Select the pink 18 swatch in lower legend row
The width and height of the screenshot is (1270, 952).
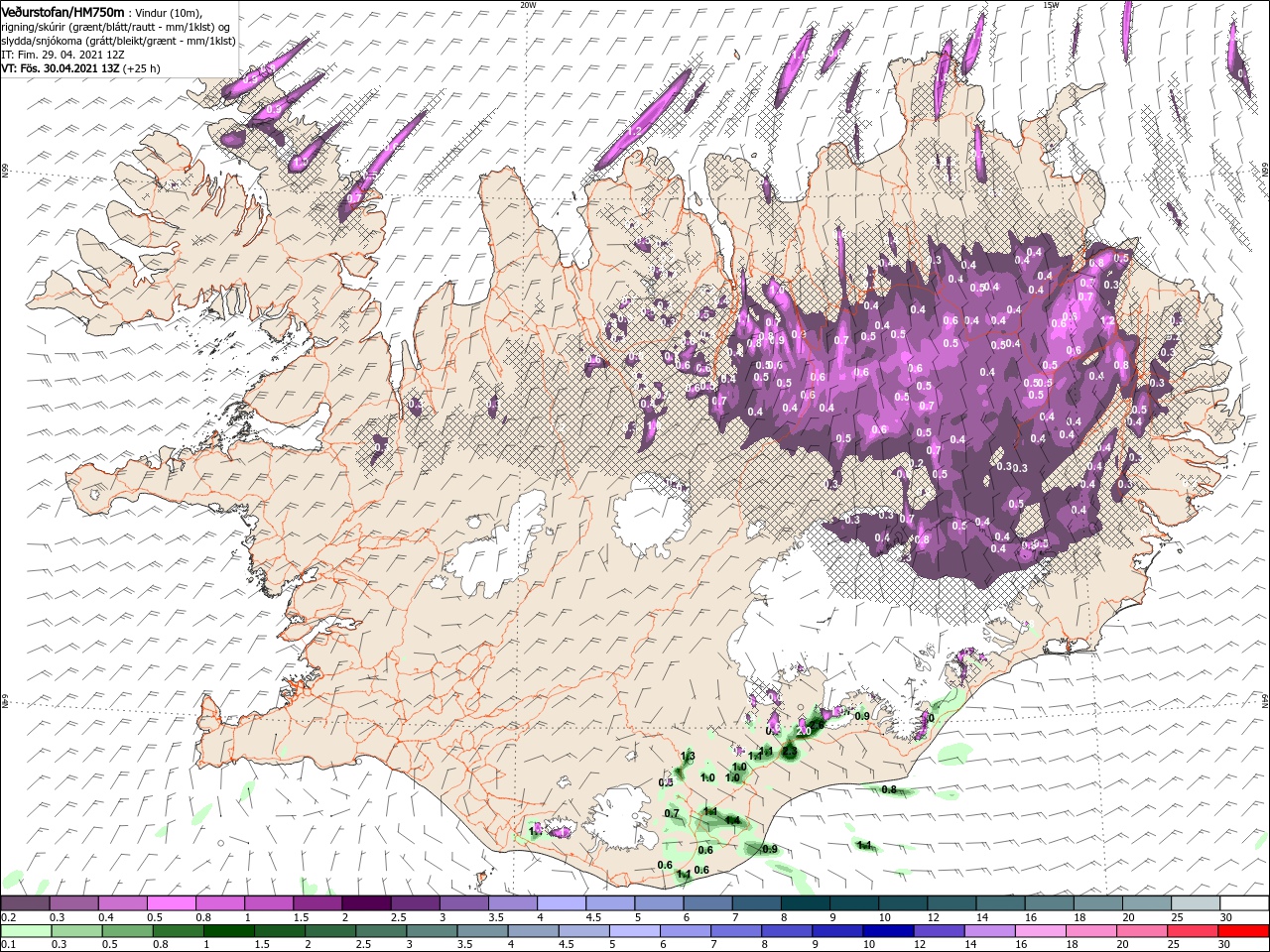1091,931
